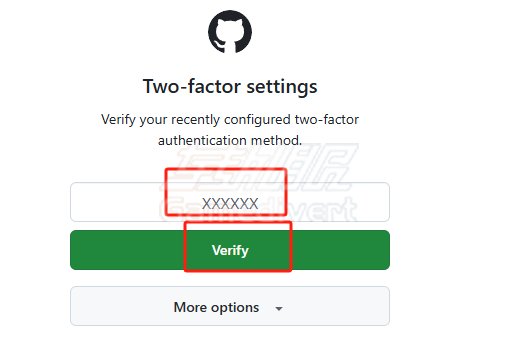
Task: Click the green Verify button
Action: click(230, 250)
